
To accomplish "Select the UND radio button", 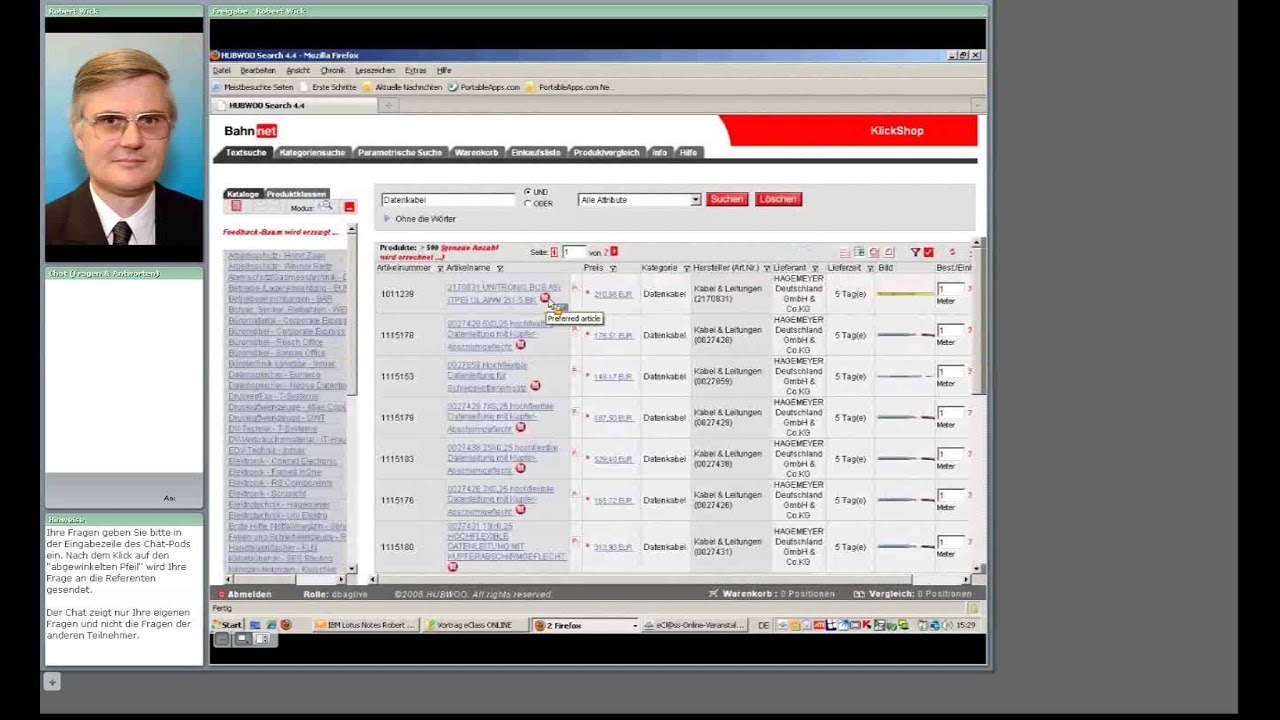I will click(x=528, y=192).
